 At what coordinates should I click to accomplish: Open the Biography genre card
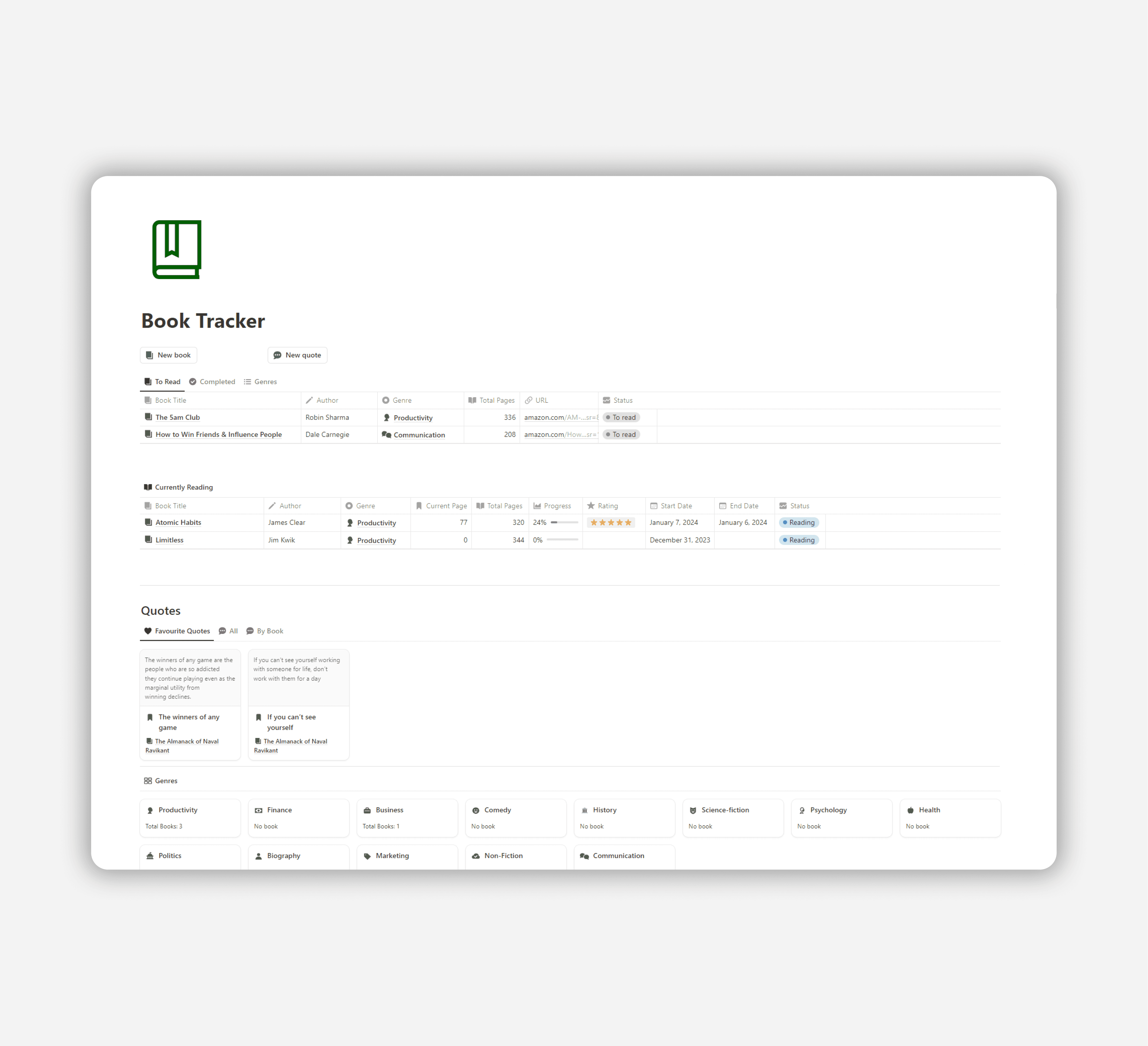[x=299, y=857]
